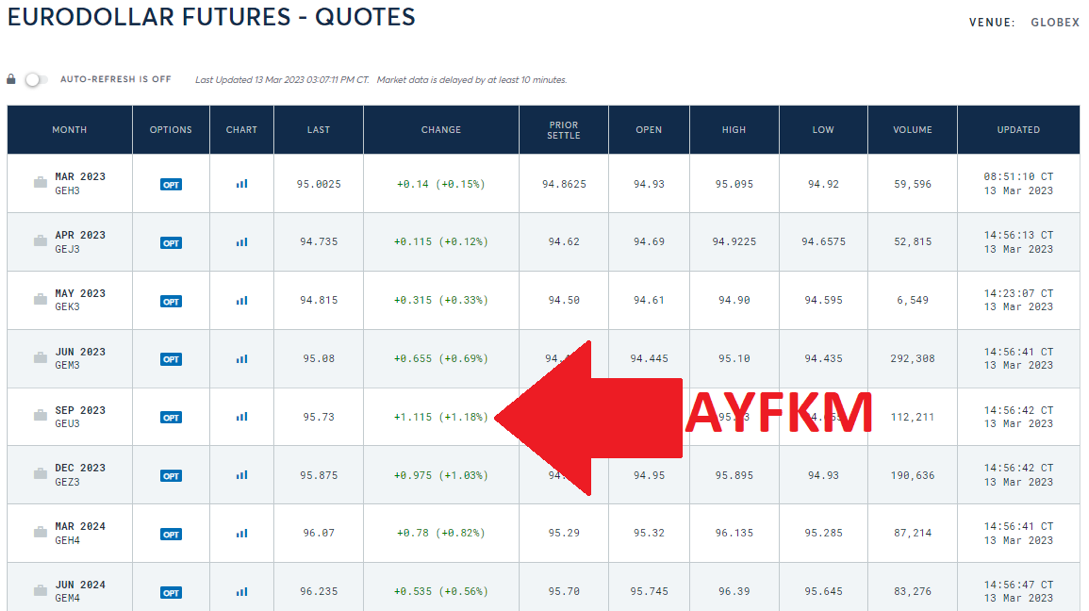
Task: Open chart icon for SEP 2023 GEU3
Action: (x=242, y=417)
